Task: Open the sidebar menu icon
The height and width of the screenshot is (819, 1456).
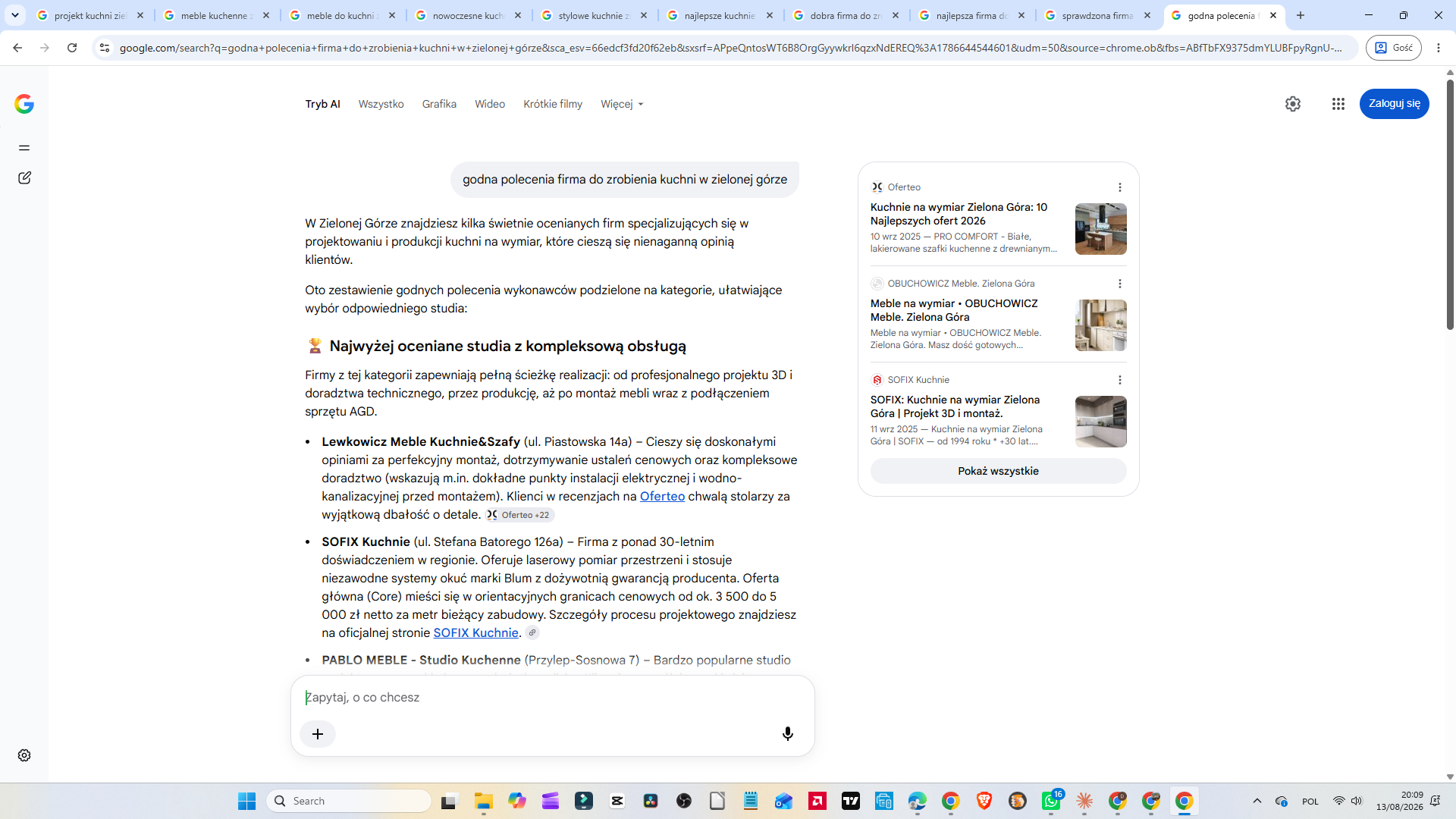Action: pyautogui.click(x=24, y=148)
